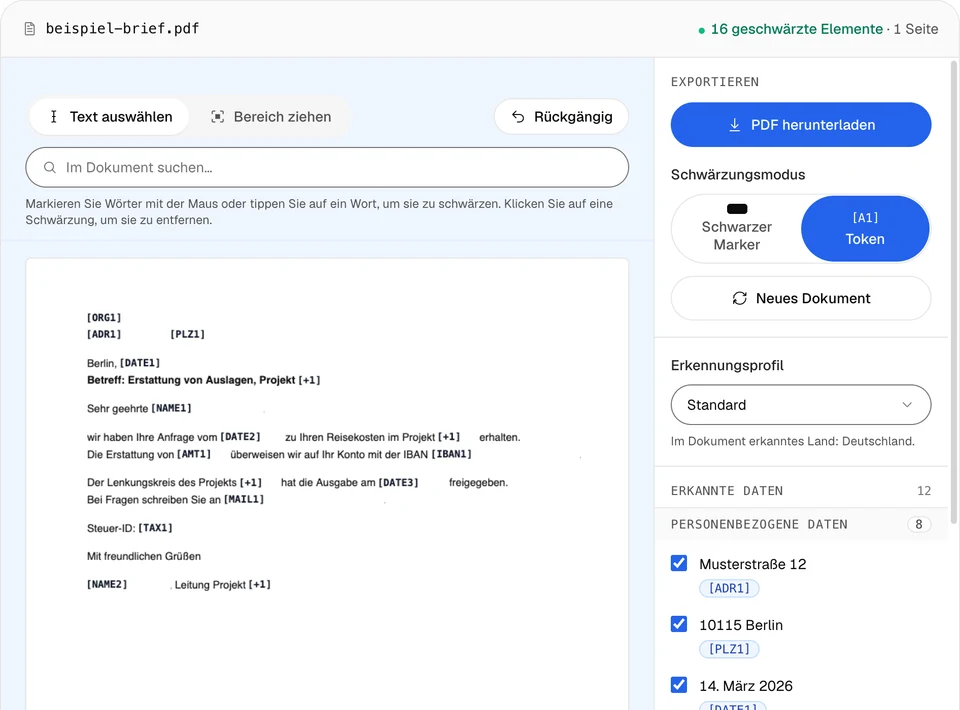Download the redacted PDF
This screenshot has height=710, width=960.
point(801,125)
